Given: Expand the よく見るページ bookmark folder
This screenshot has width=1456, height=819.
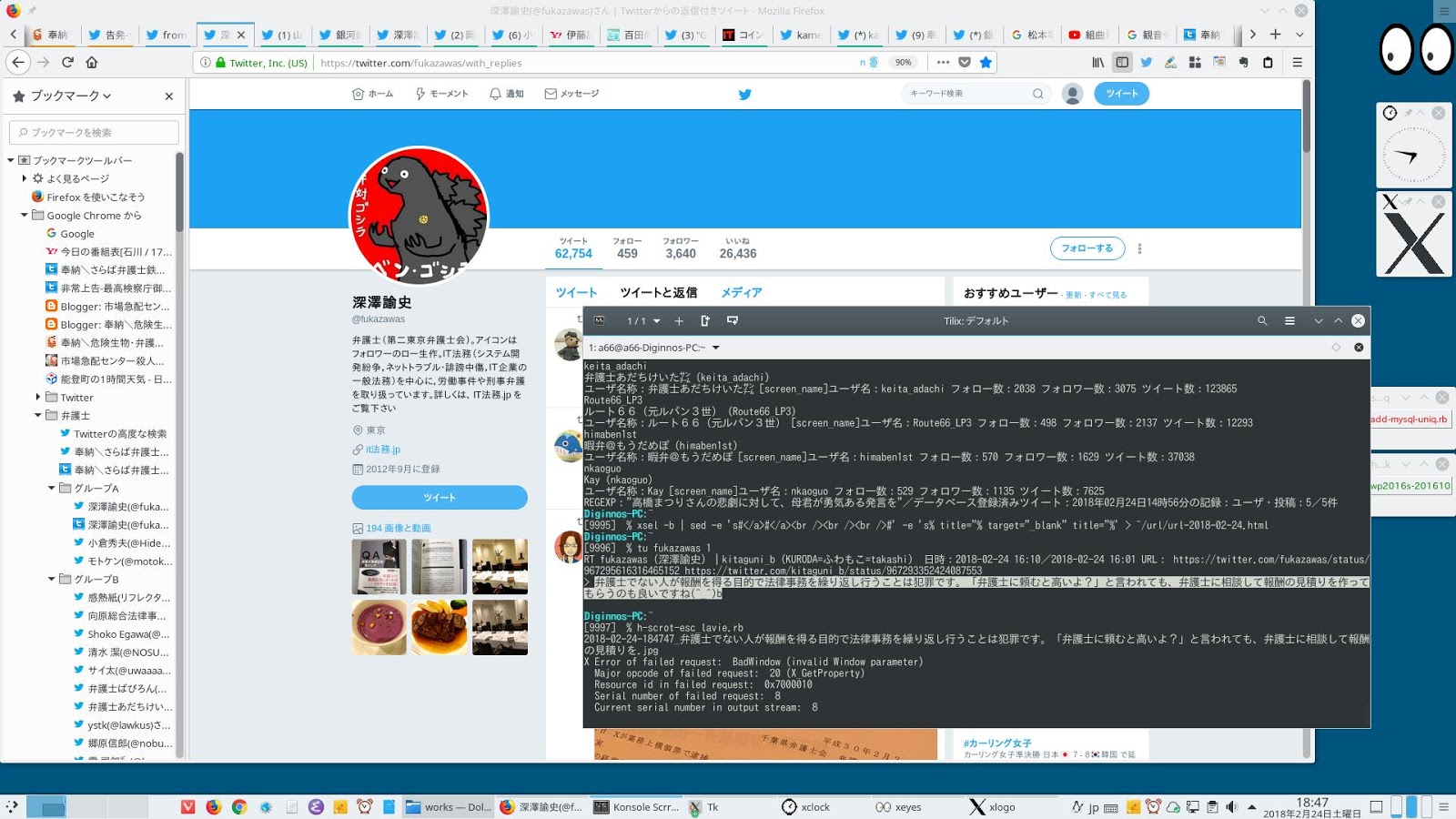Looking at the screenshot, I should [x=25, y=178].
